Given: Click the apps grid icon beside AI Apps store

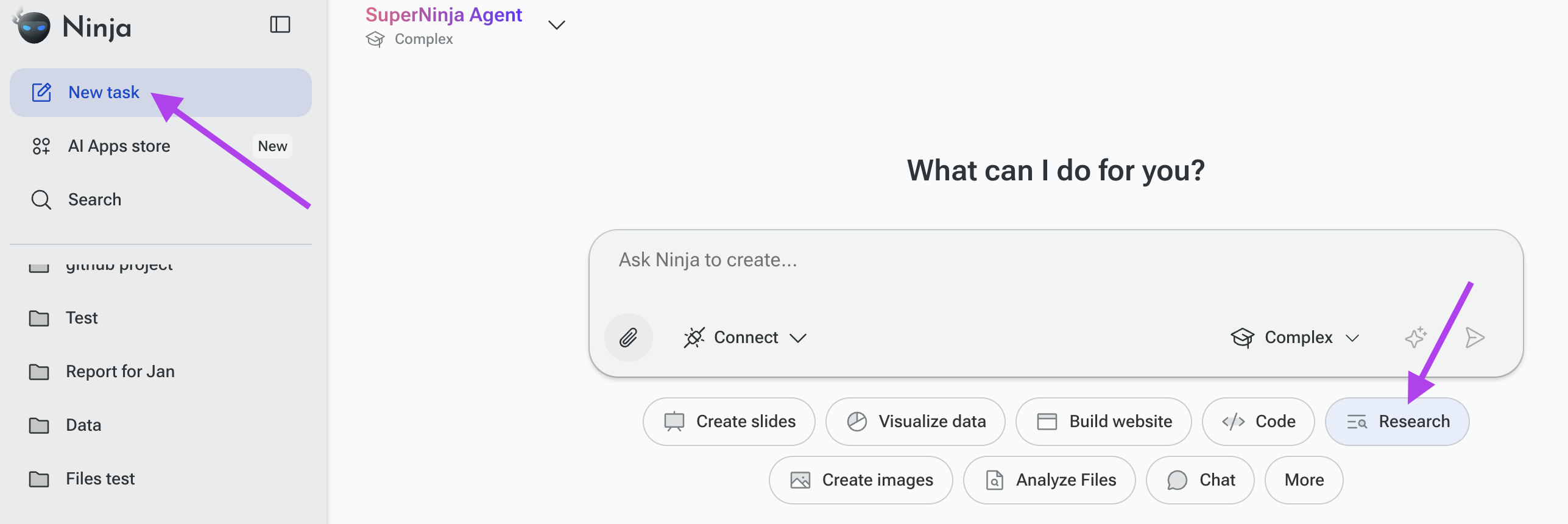Looking at the screenshot, I should [x=41, y=146].
